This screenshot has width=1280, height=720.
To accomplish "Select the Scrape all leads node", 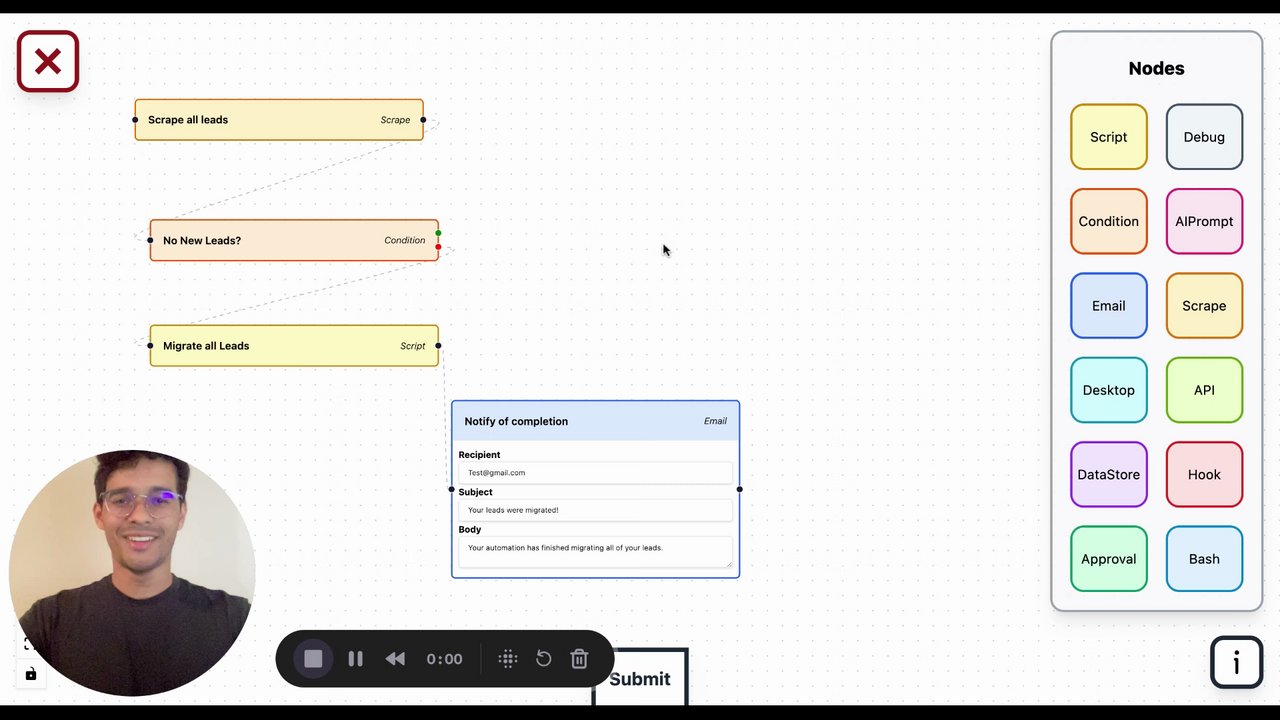I will (279, 120).
